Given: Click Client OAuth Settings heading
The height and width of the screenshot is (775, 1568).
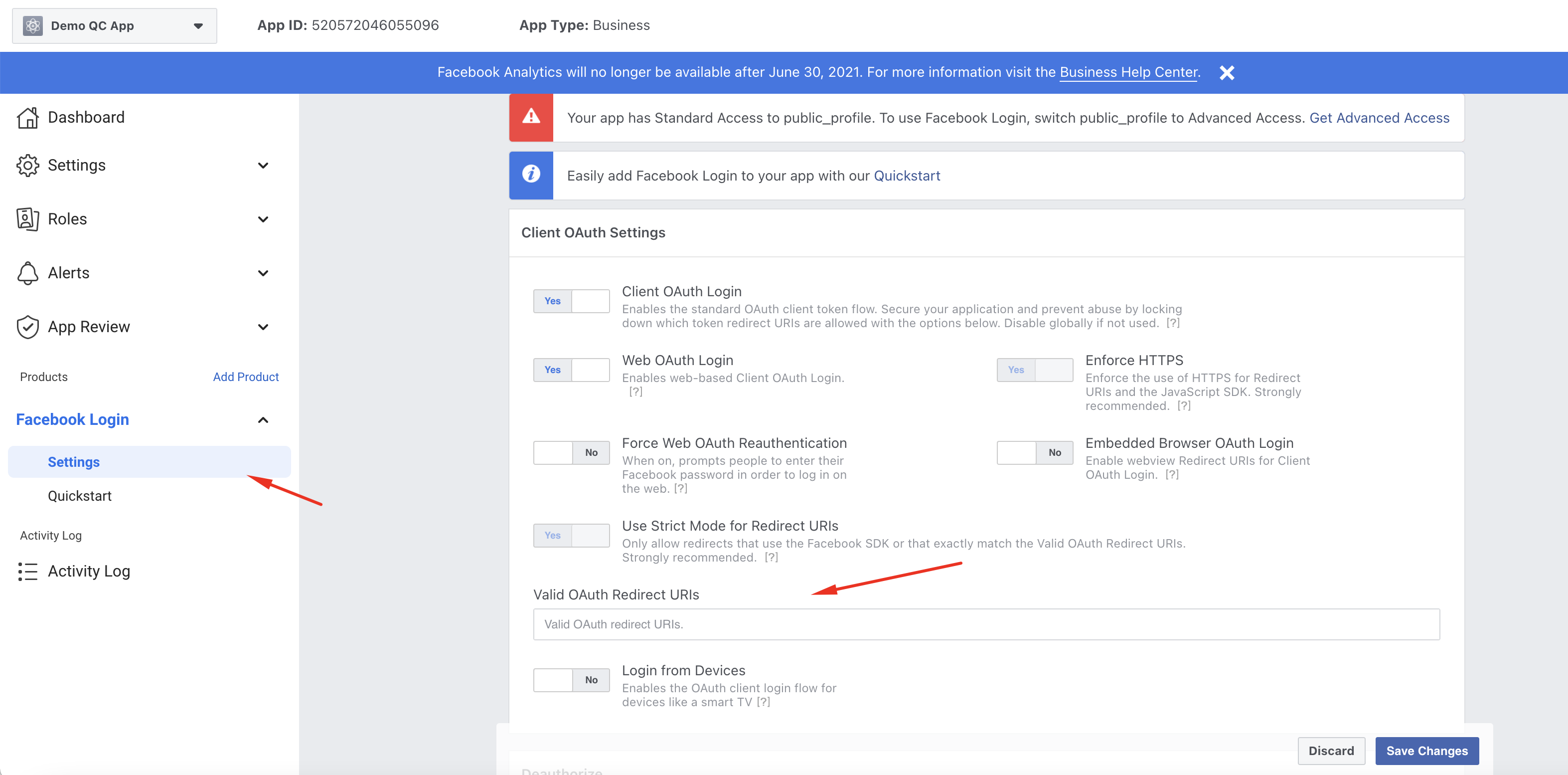Looking at the screenshot, I should click(593, 233).
